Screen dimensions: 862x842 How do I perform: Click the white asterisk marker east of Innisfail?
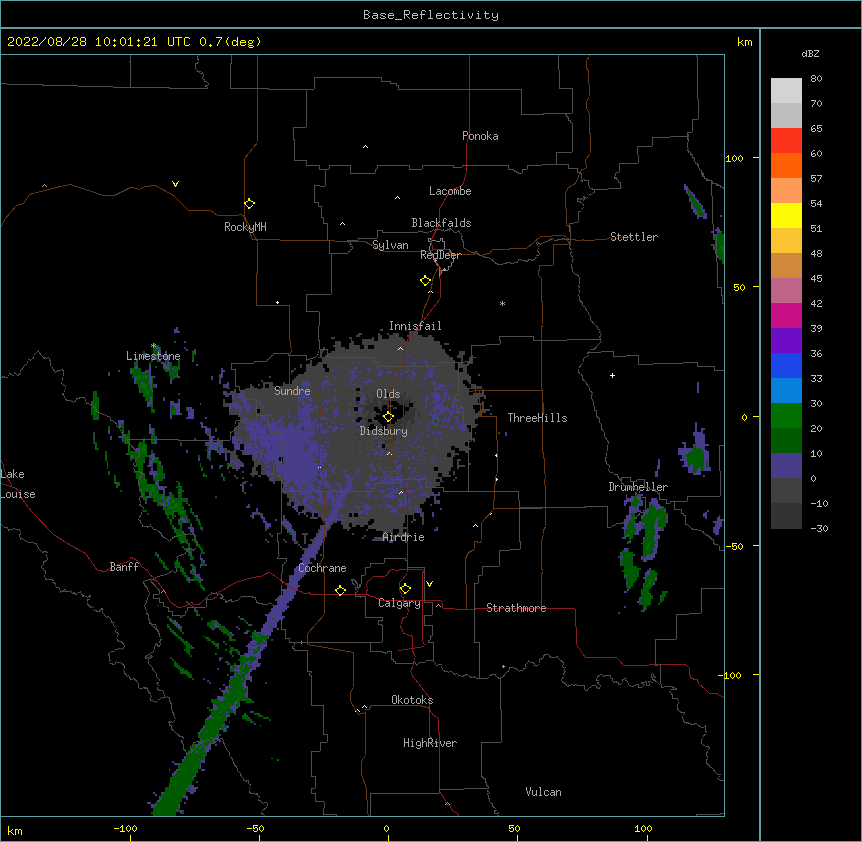[502, 303]
